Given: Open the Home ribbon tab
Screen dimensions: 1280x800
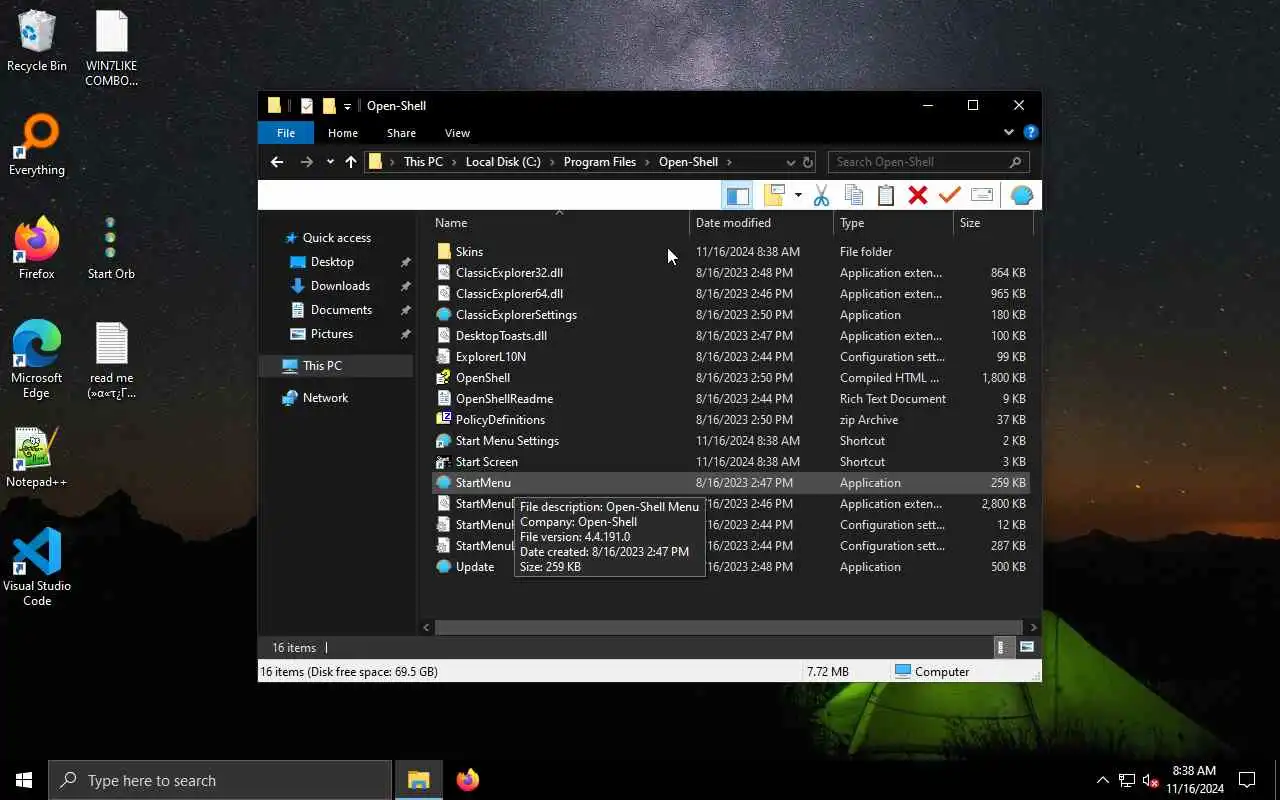Looking at the screenshot, I should 343,133.
